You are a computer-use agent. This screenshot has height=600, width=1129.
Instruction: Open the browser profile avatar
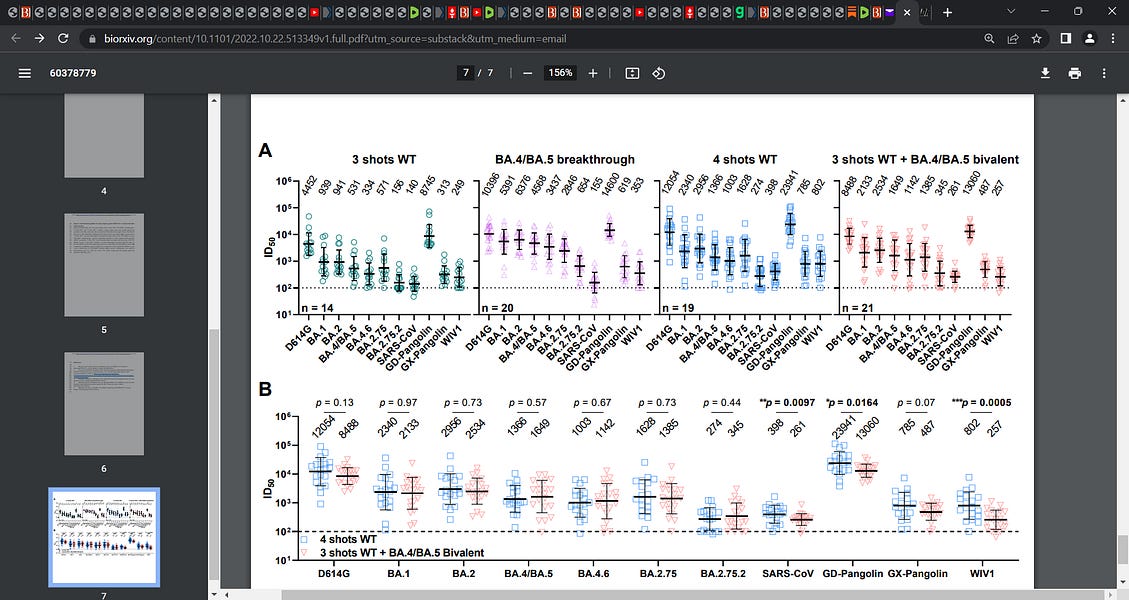point(1089,38)
